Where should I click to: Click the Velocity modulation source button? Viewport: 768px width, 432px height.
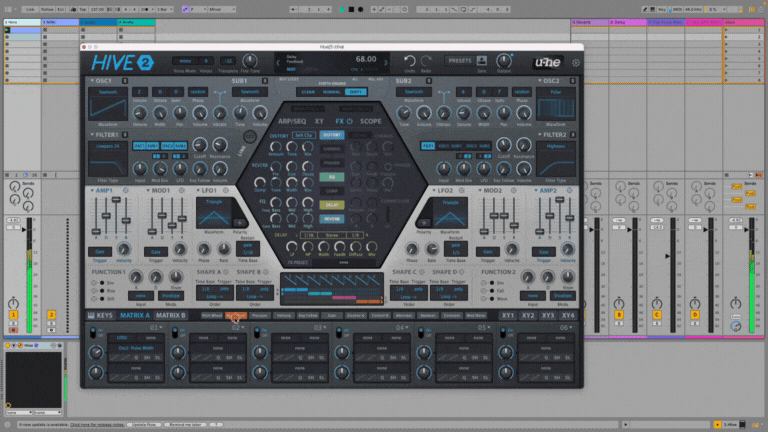click(x=284, y=316)
